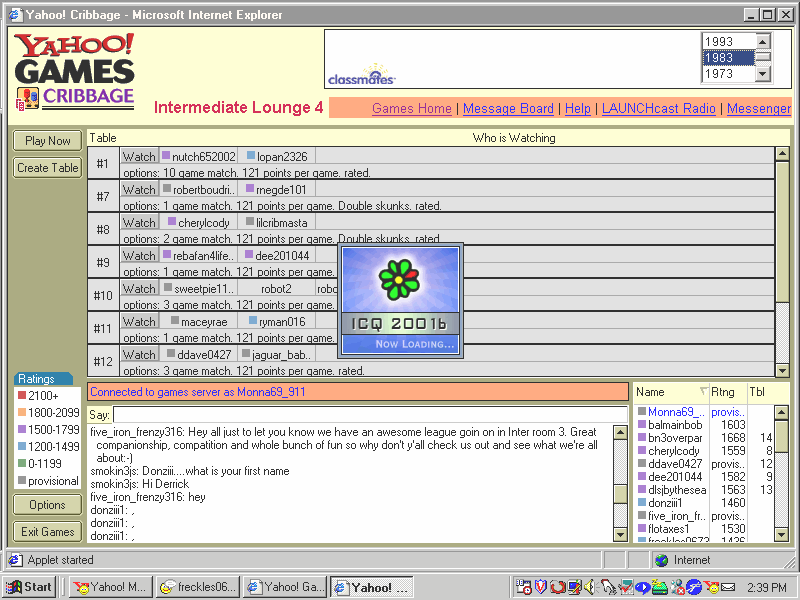The image size is (800, 600).
Task: Click the Internet zone globe in the status bar
Action: click(662, 560)
